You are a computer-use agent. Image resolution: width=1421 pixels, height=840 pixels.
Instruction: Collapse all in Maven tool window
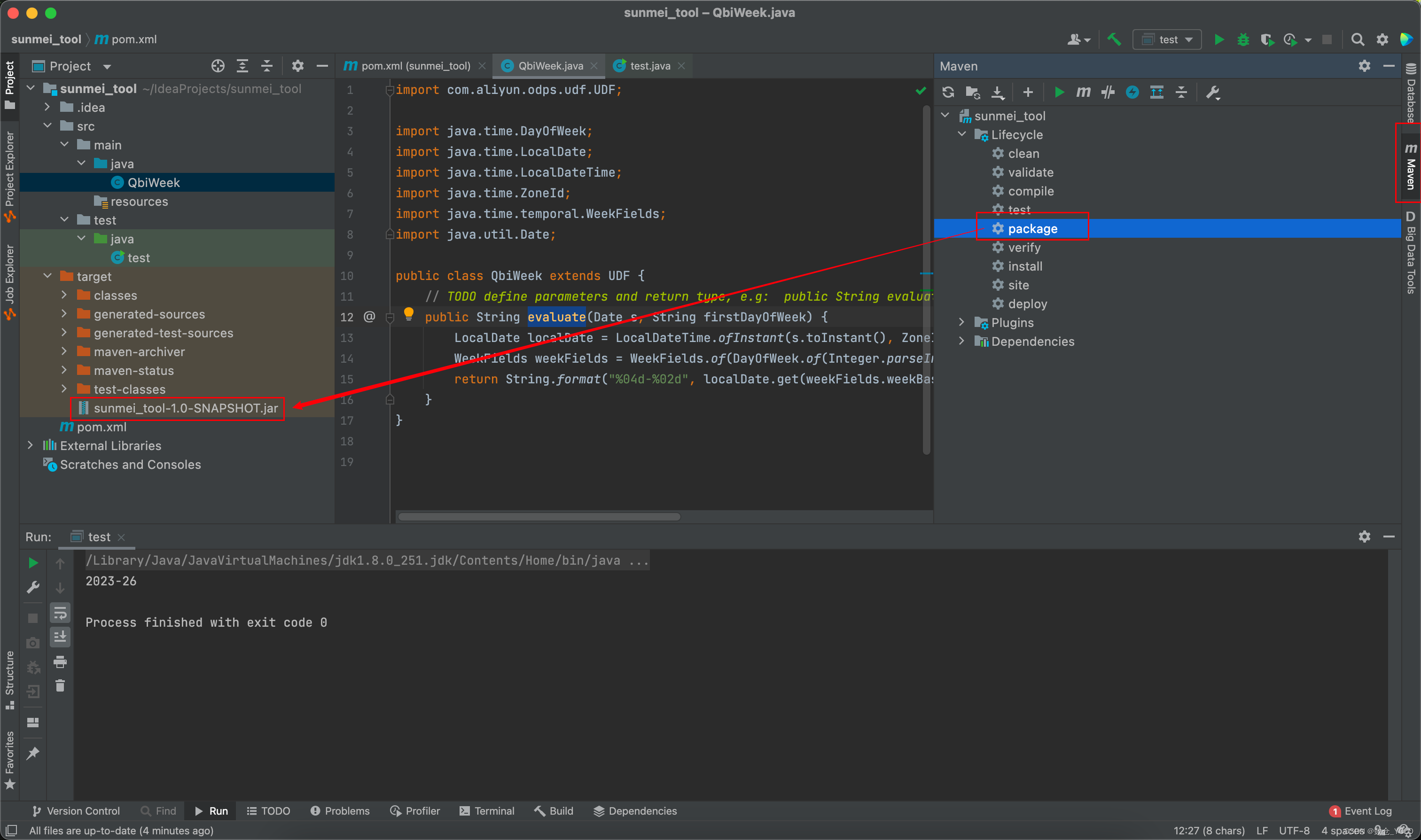1181,92
